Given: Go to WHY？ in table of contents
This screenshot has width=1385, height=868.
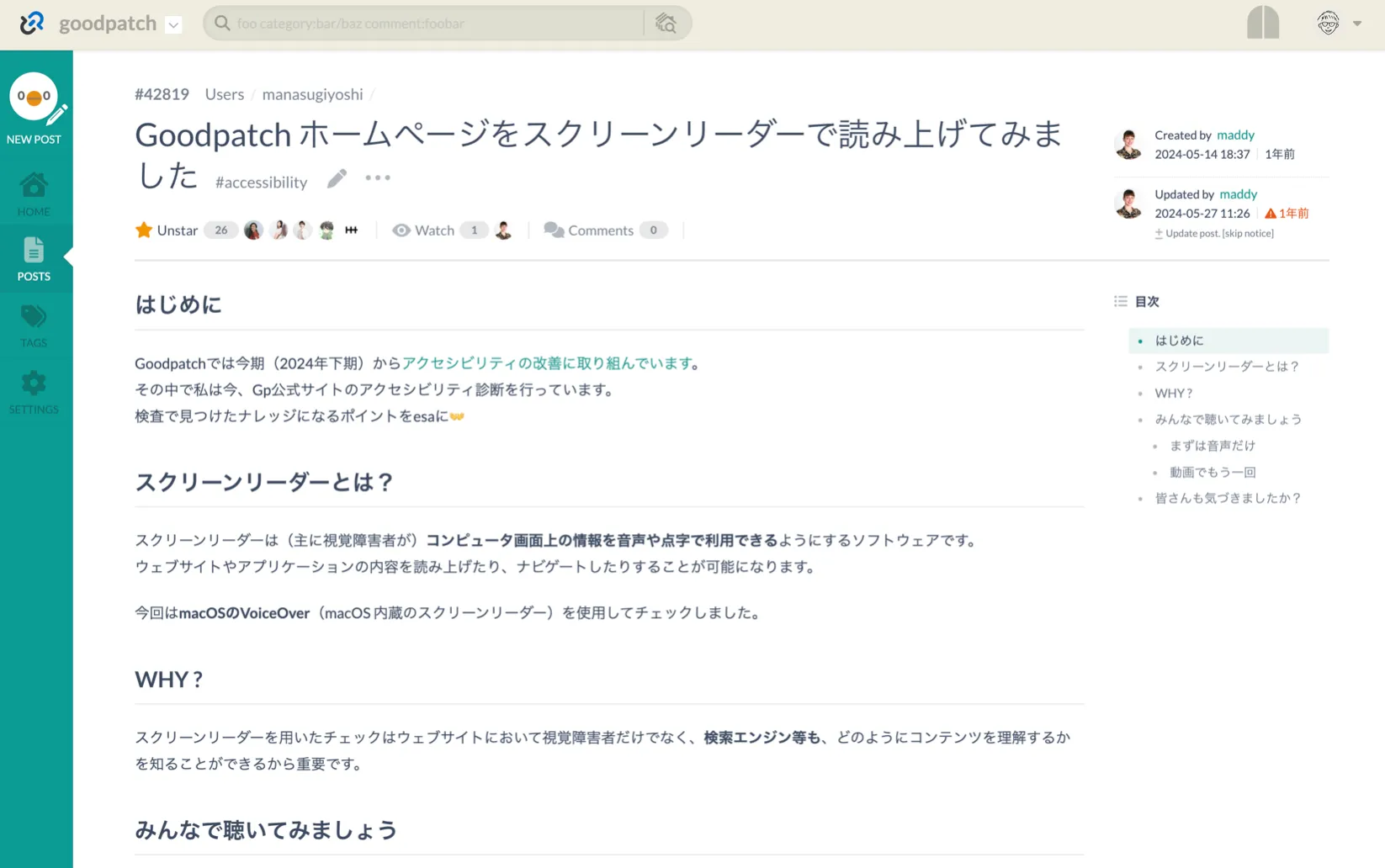Looking at the screenshot, I should coord(1174,394).
